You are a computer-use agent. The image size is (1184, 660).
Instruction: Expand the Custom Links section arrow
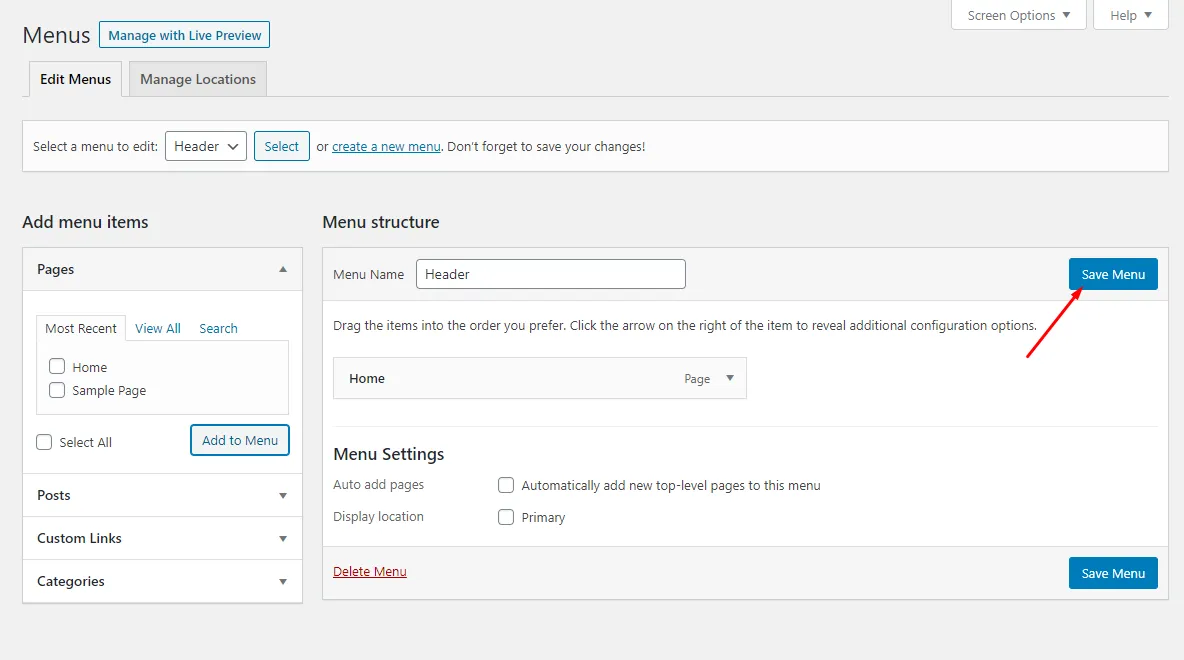[x=283, y=538]
